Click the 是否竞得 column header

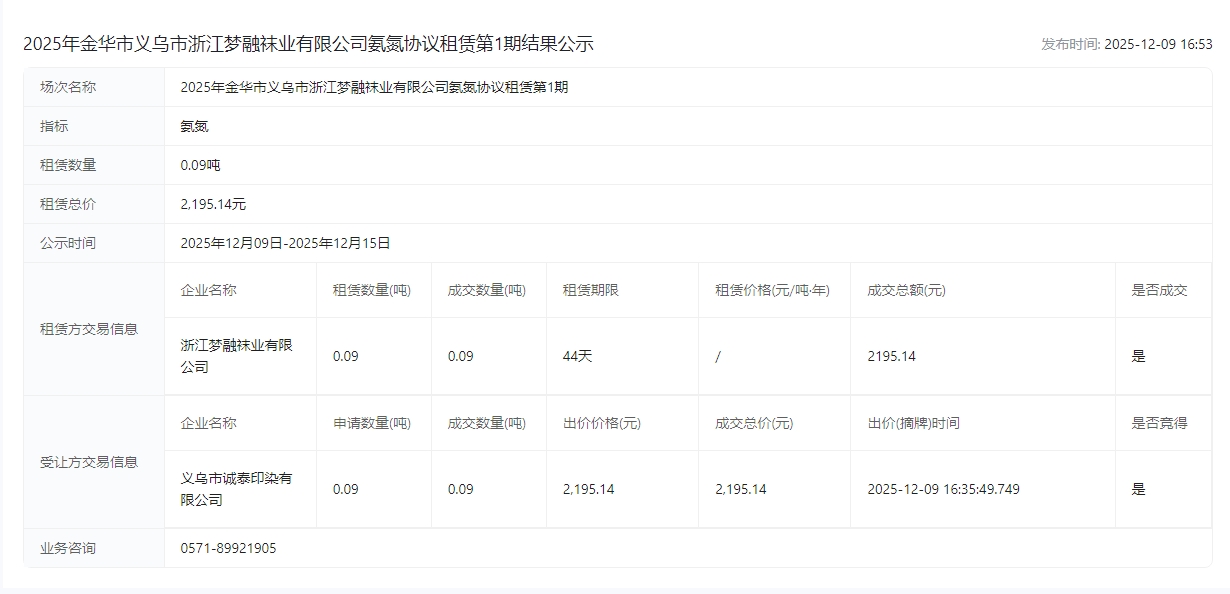point(1159,423)
